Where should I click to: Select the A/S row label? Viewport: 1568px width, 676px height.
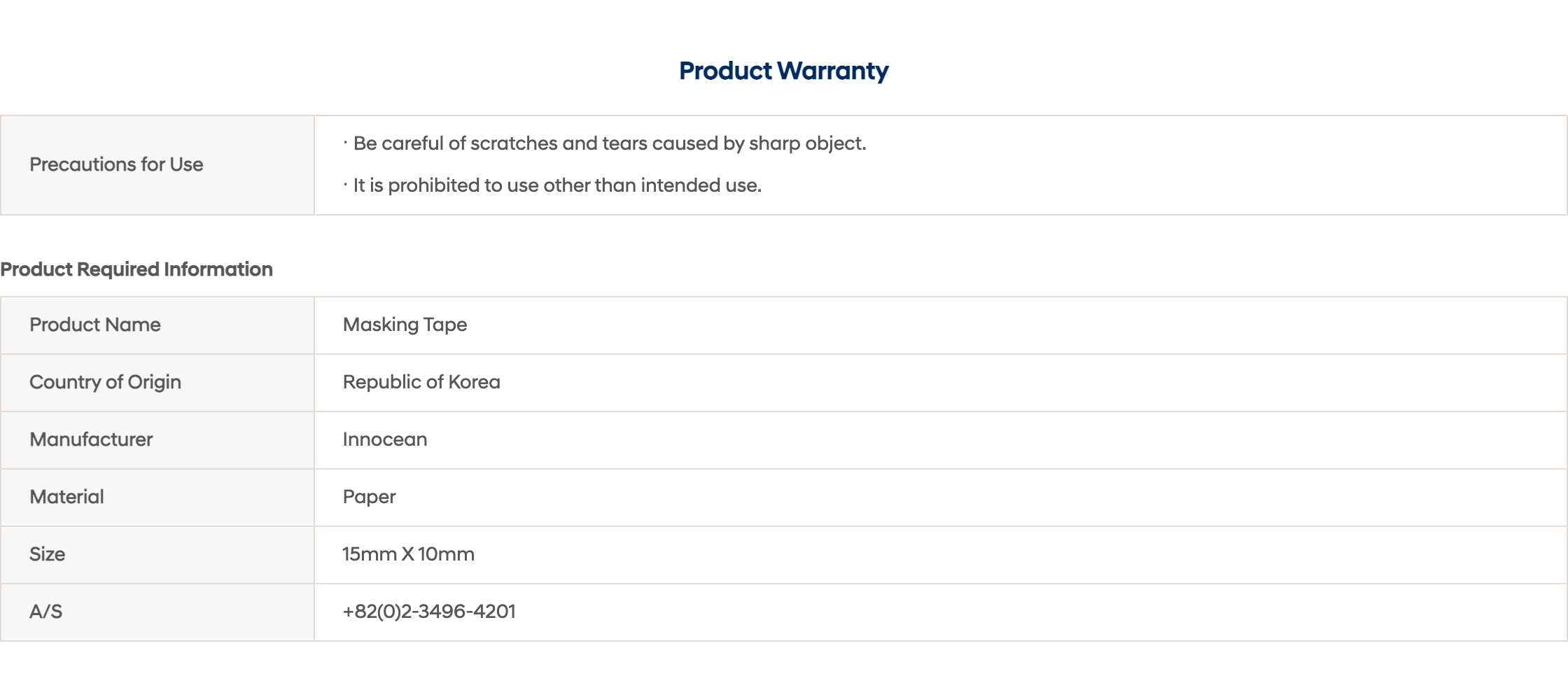click(x=45, y=612)
